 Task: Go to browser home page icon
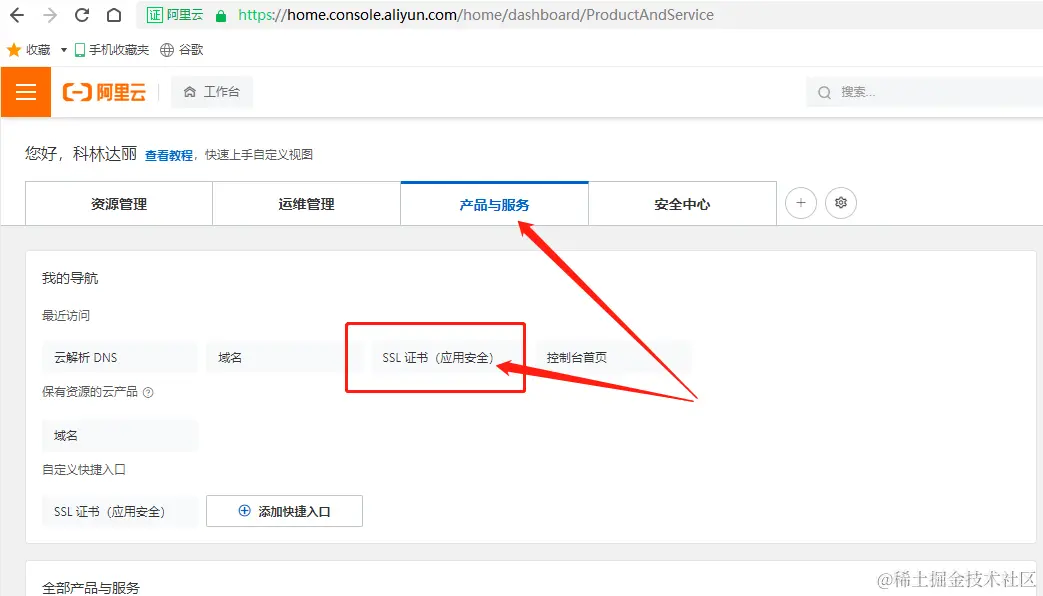coord(114,15)
